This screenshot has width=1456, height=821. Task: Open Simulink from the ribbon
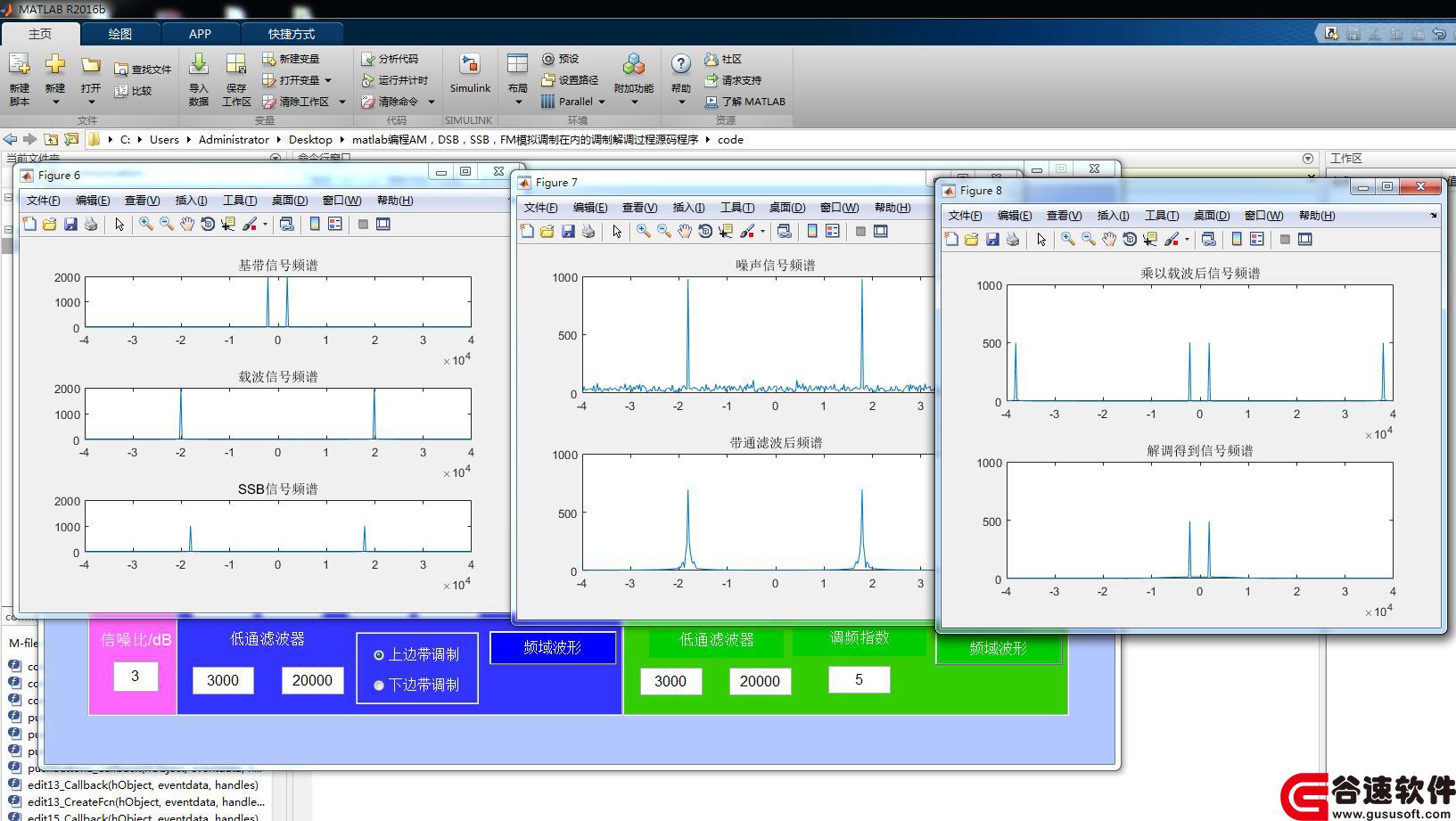(x=470, y=73)
